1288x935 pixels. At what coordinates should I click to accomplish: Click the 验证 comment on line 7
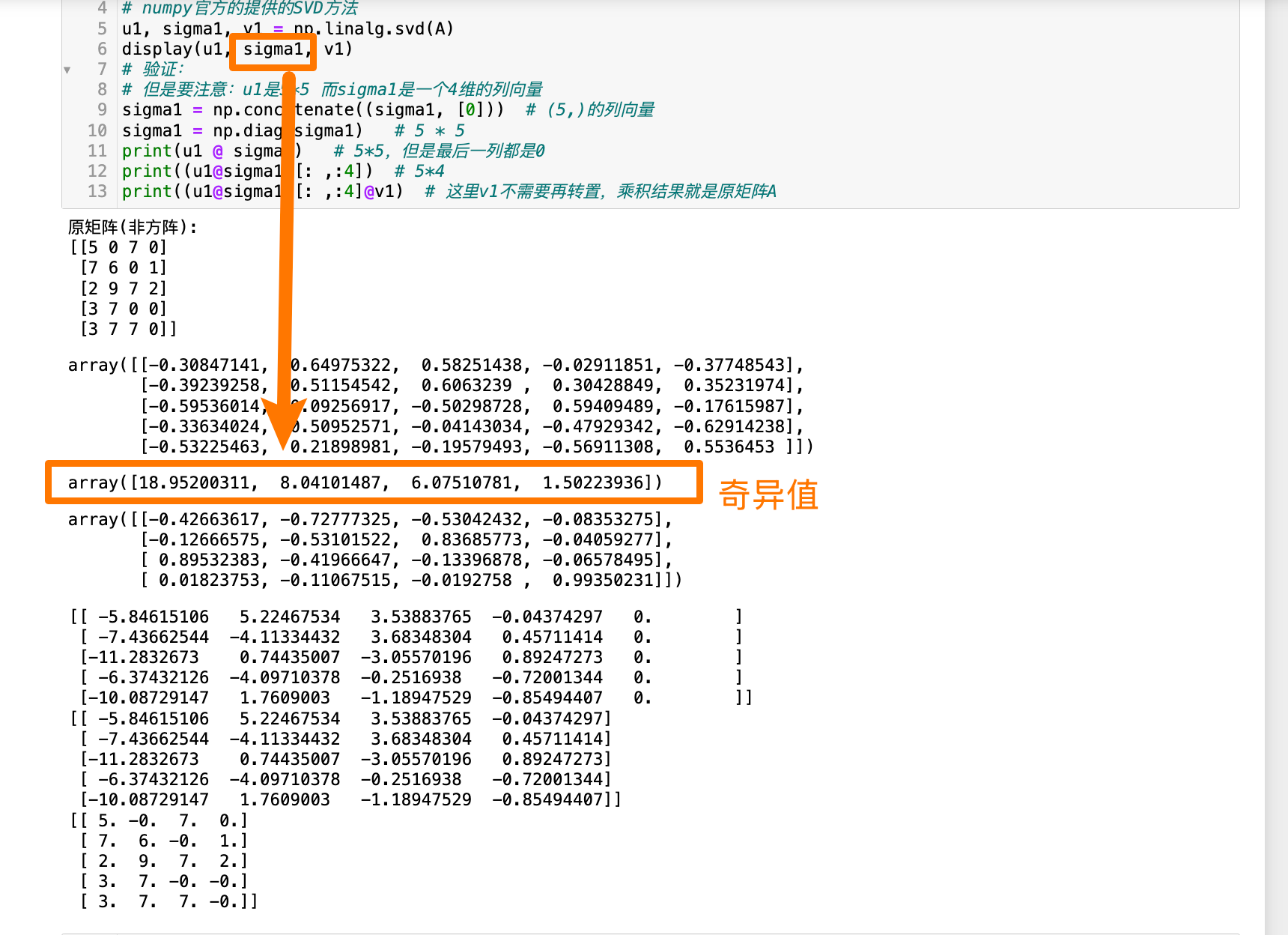pyautogui.click(x=162, y=70)
